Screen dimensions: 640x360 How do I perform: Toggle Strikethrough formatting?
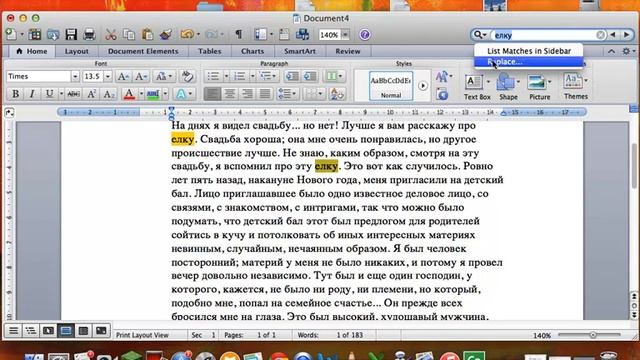[73, 94]
